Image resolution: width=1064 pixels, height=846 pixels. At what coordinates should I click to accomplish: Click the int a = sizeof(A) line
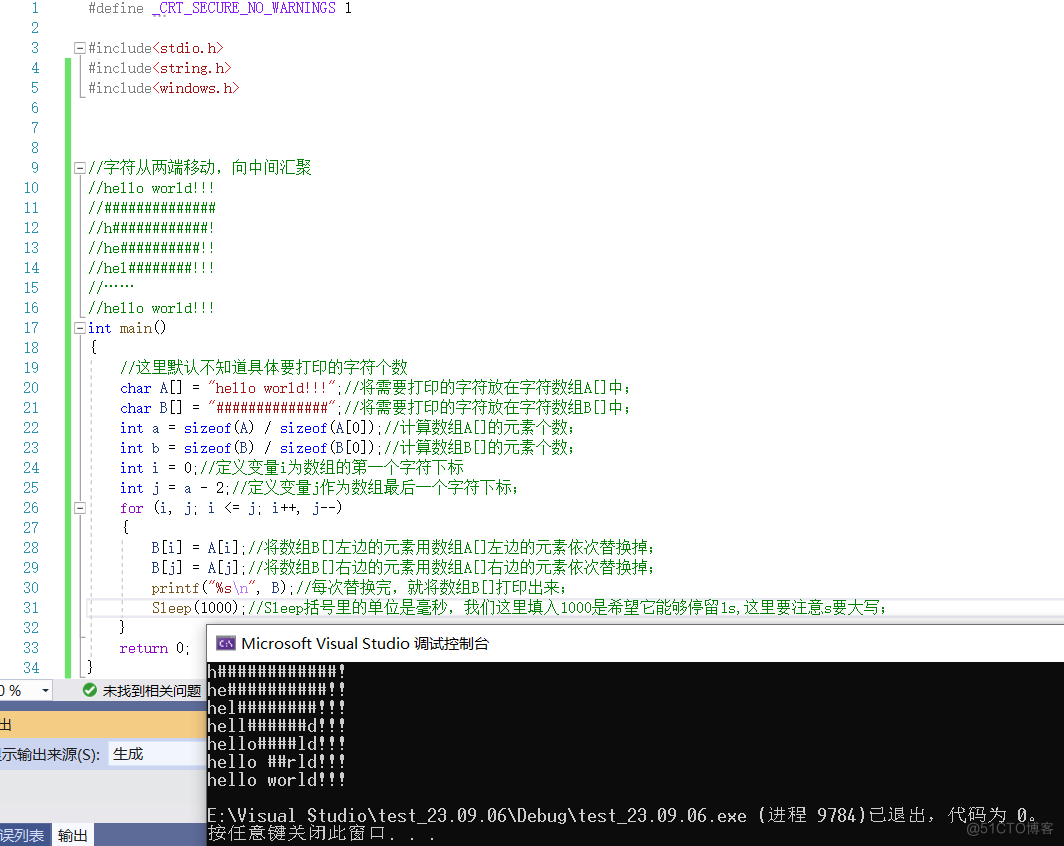(347, 427)
